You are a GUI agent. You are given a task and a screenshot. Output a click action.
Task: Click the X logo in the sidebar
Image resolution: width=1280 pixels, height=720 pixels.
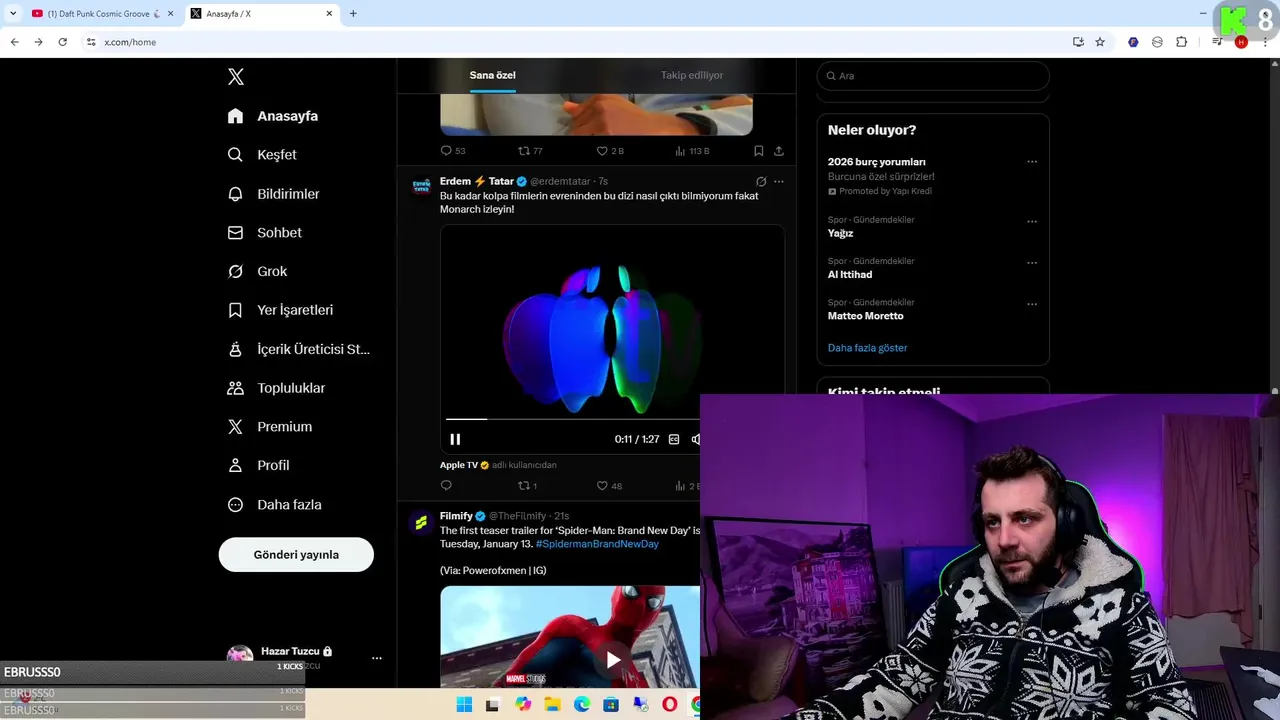(236, 77)
